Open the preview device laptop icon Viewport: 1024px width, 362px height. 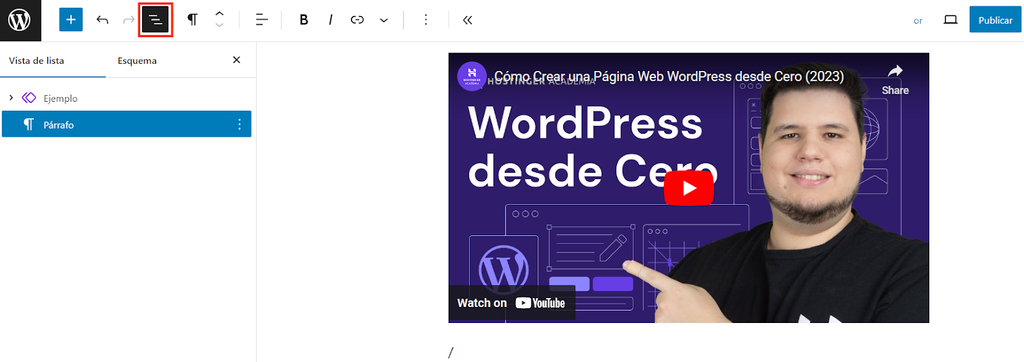(950, 20)
